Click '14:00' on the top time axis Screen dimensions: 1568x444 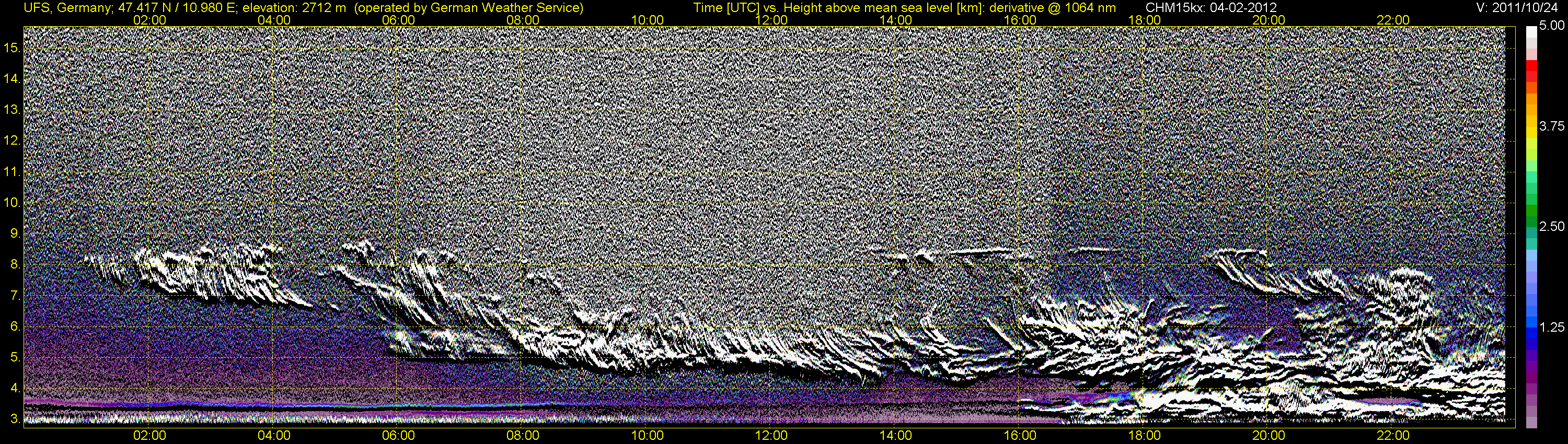tap(896, 20)
